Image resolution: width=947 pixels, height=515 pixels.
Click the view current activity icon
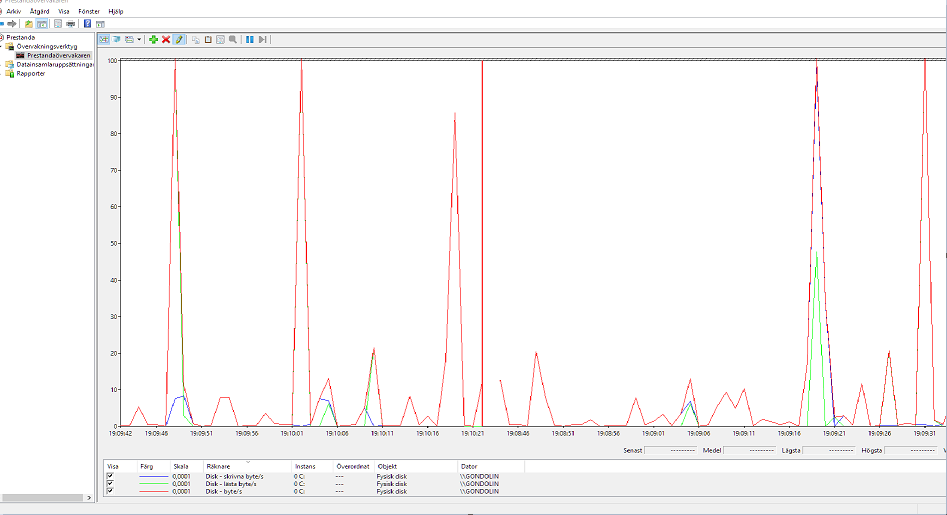click(x=104, y=39)
